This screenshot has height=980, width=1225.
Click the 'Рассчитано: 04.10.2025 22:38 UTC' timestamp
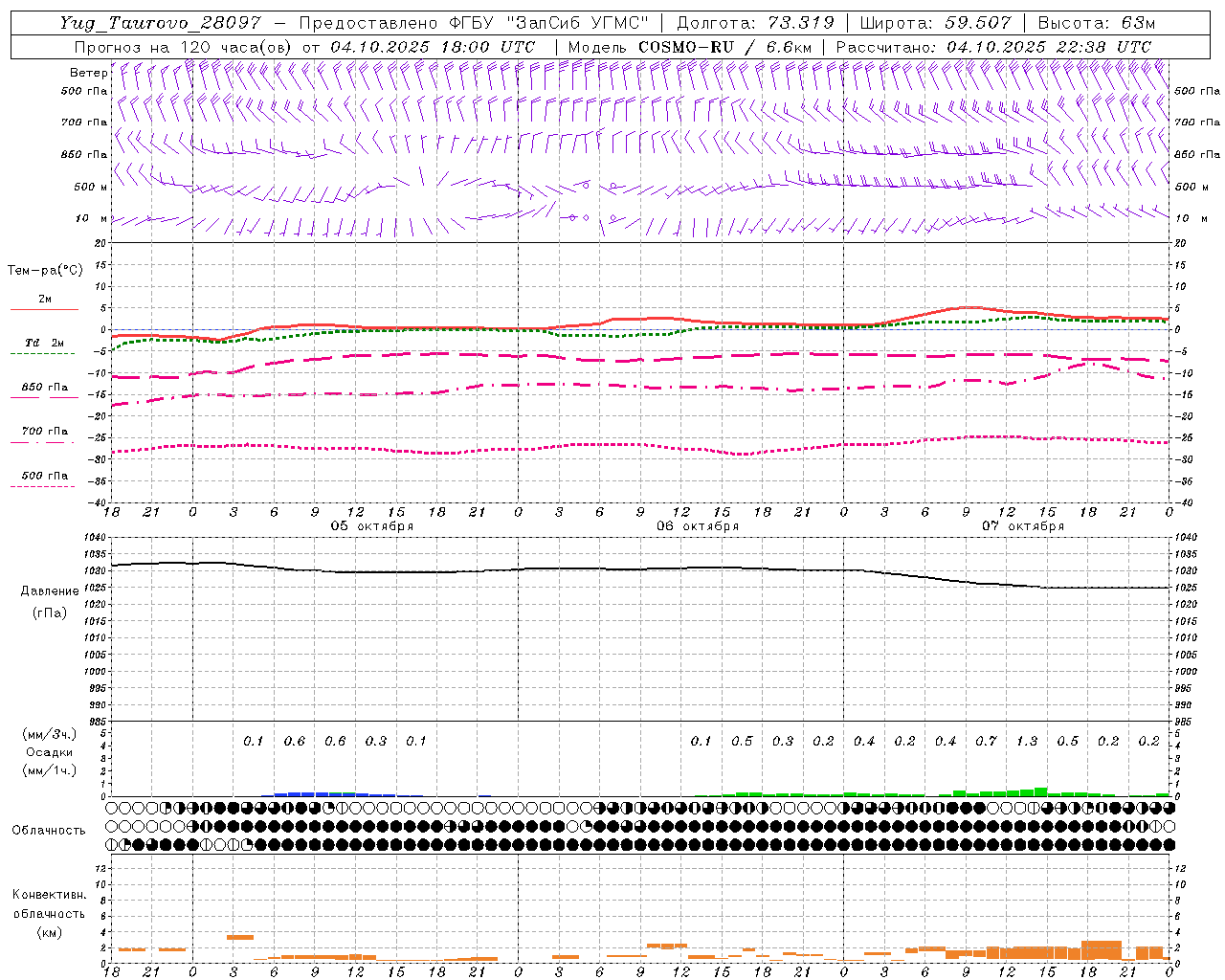(x=993, y=47)
